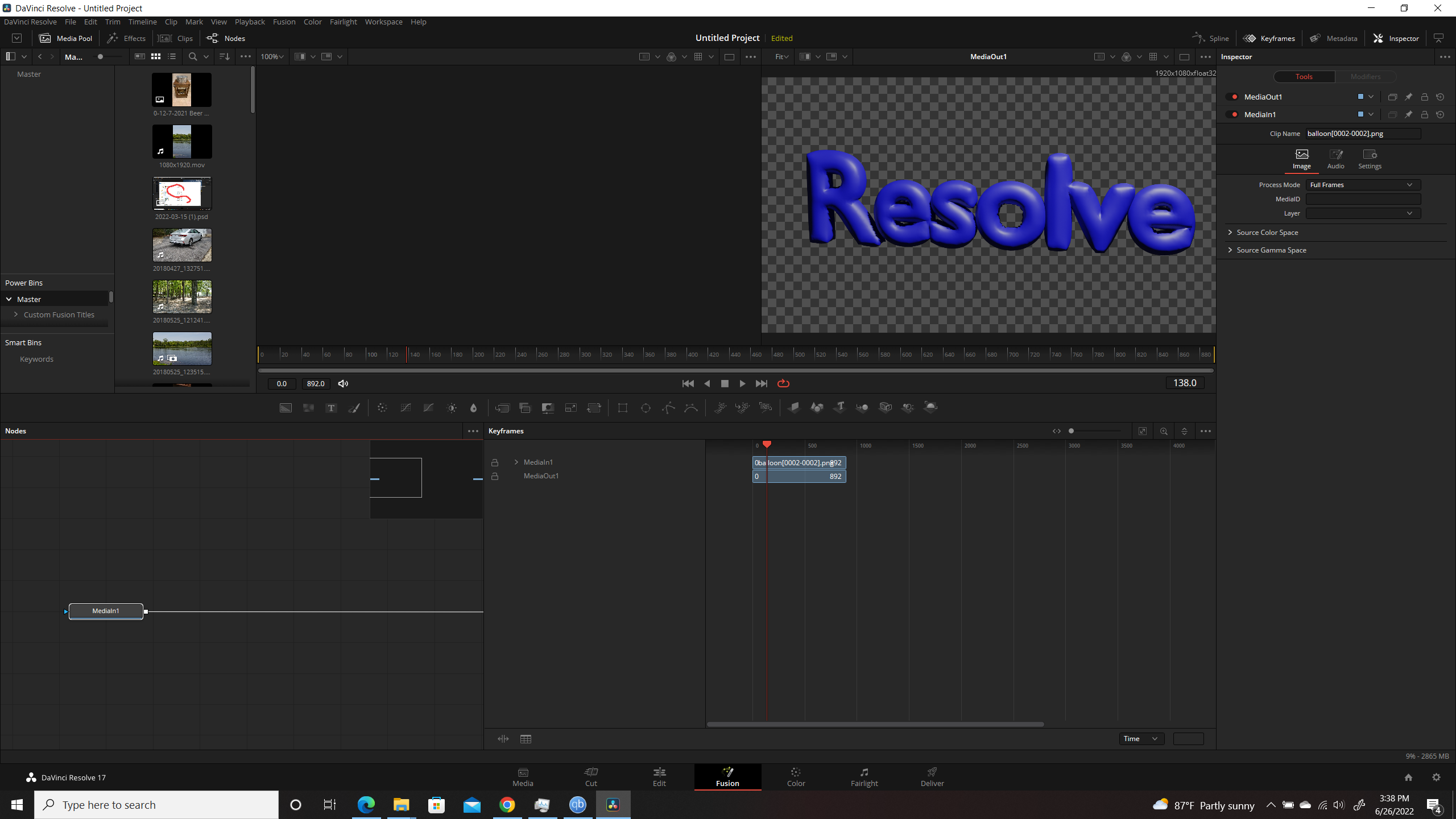Add a Renderer 3D tool

930,407
